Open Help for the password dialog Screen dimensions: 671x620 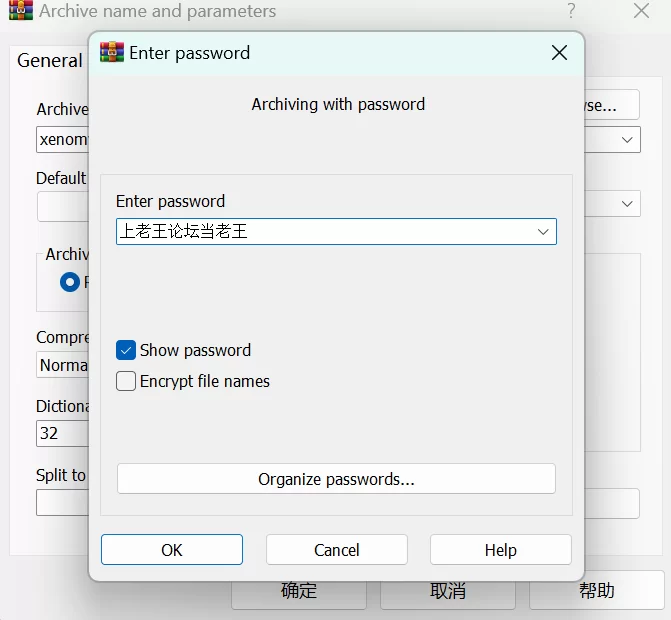pyautogui.click(x=500, y=550)
